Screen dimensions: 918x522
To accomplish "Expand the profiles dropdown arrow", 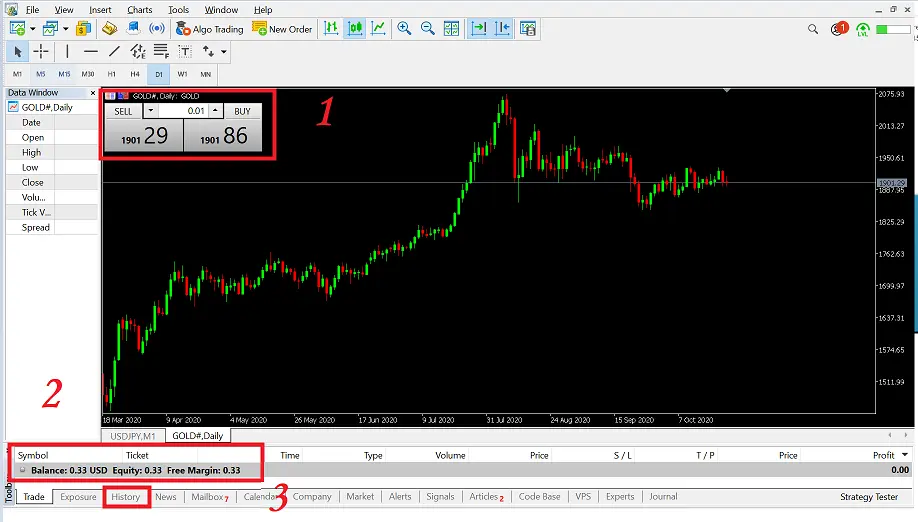I will click(x=66, y=29).
